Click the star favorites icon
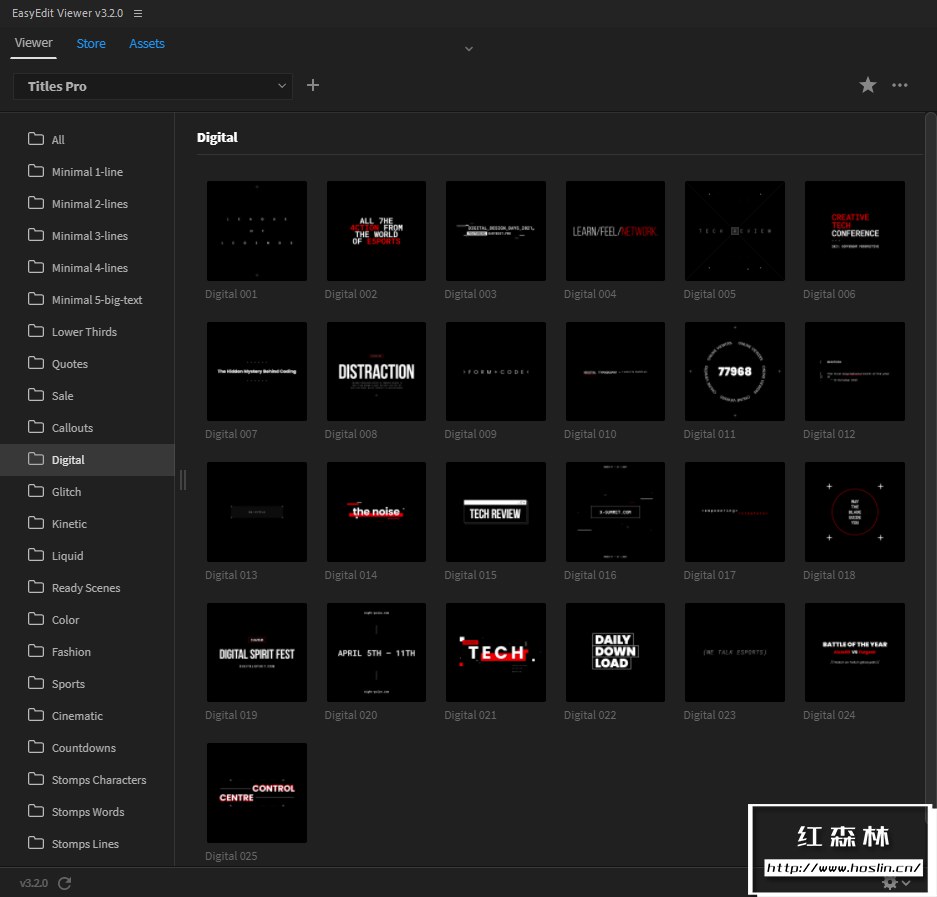Viewport: 937px width, 897px height. pos(868,86)
